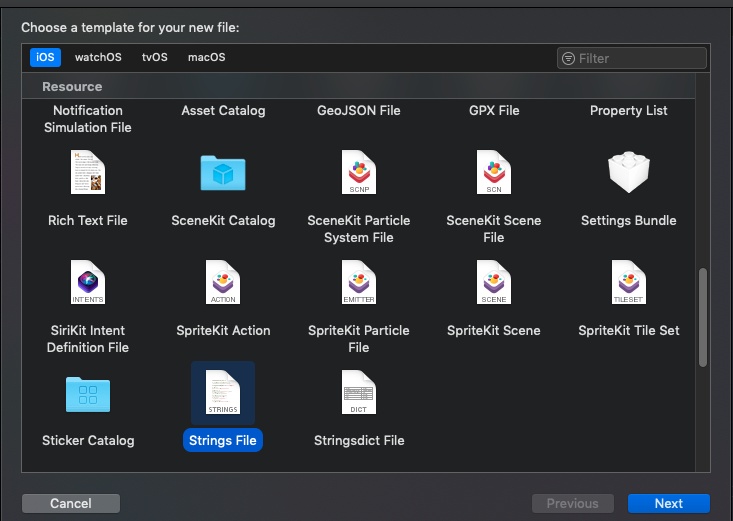The width and height of the screenshot is (733, 521).
Task: Click the Previous button
Action: tap(573, 503)
